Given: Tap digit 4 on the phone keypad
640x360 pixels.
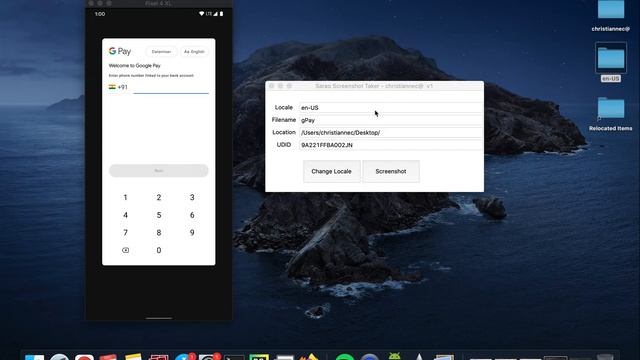Looking at the screenshot, I should pos(125,215).
